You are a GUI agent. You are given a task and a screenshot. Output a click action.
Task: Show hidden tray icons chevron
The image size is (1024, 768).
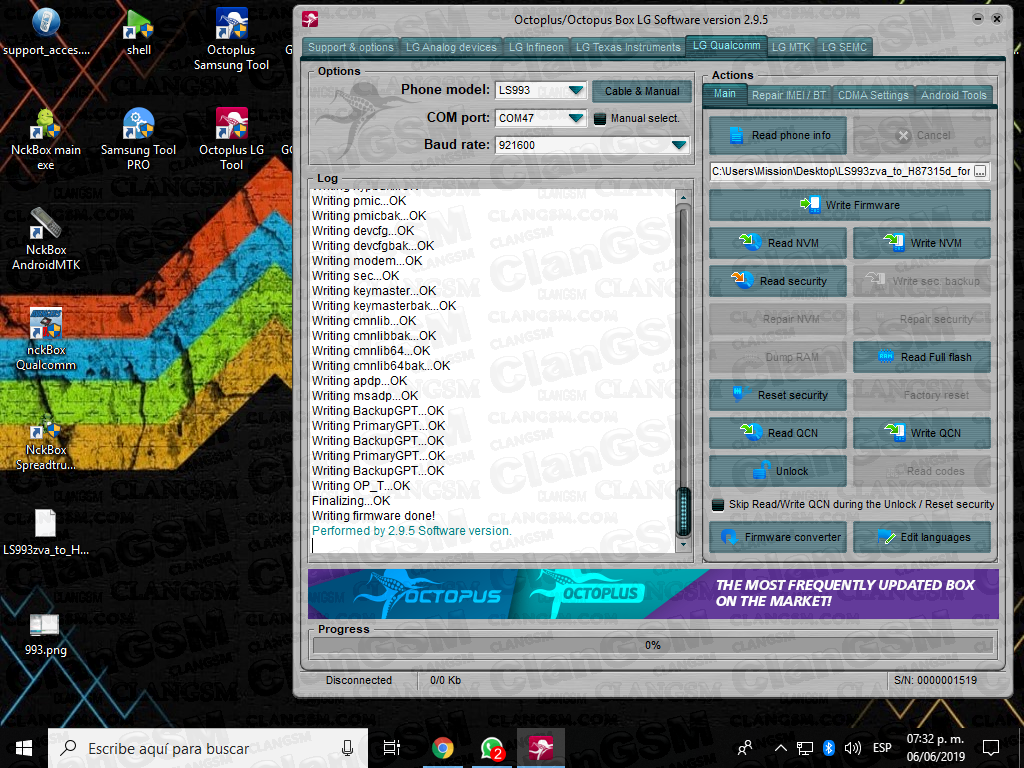pos(780,748)
